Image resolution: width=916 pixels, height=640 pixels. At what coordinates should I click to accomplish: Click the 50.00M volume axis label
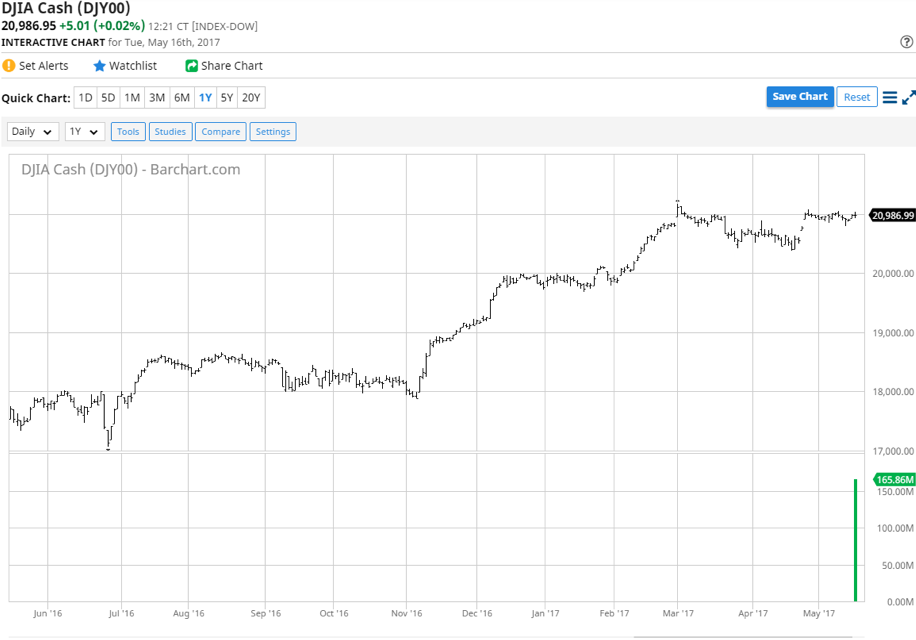pyautogui.click(x=897, y=565)
